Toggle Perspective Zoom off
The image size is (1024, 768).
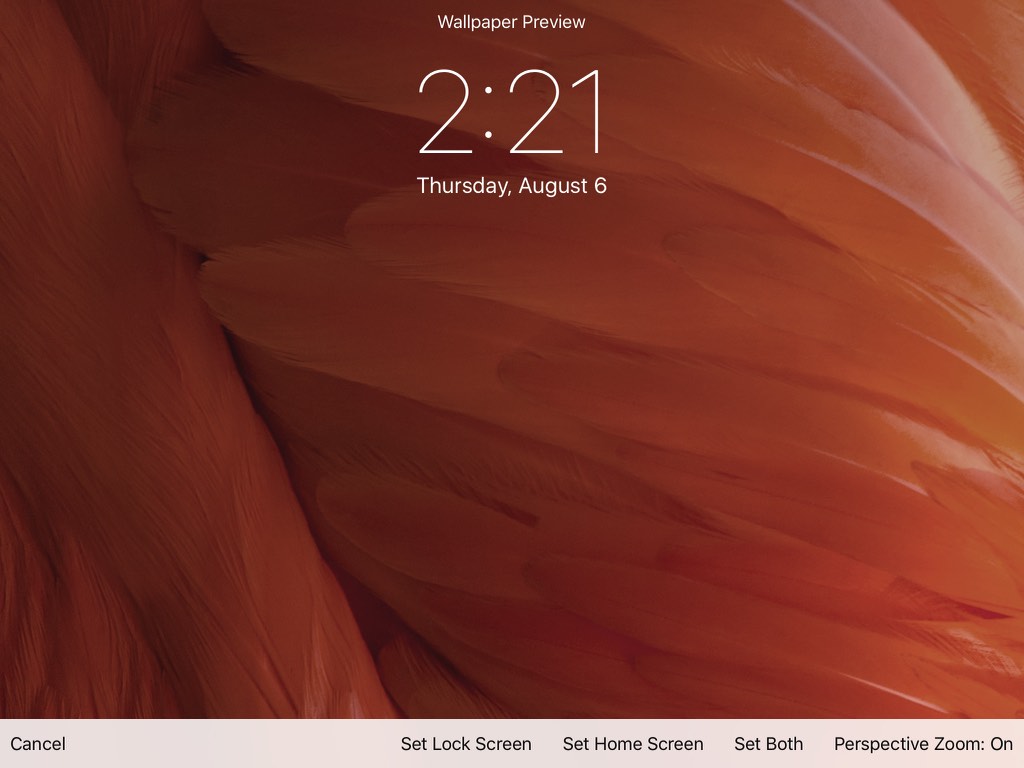pos(923,744)
